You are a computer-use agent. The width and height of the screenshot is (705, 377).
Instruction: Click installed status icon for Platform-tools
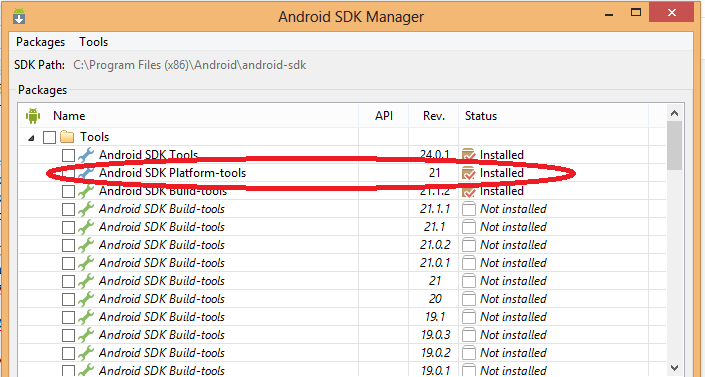click(x=469, y=173)
